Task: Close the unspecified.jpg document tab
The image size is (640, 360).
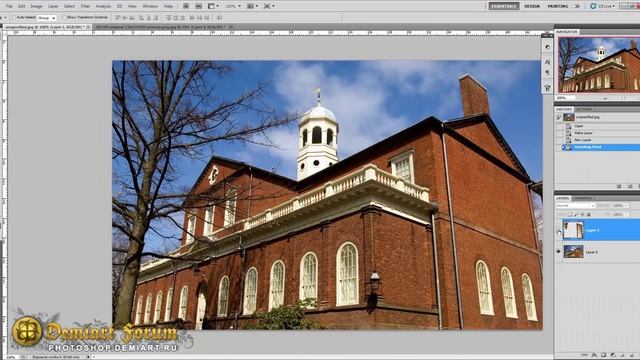Action: pos(89,27)
